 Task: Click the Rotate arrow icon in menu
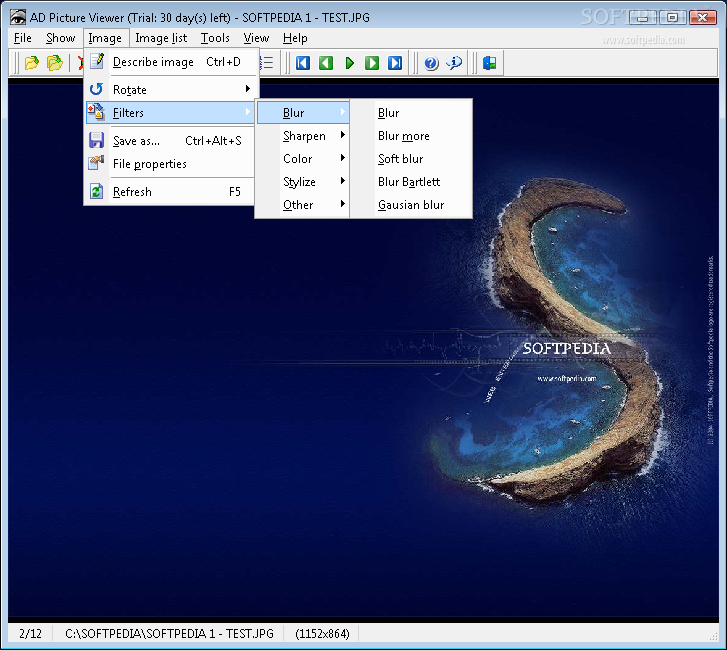pos(96,89)
